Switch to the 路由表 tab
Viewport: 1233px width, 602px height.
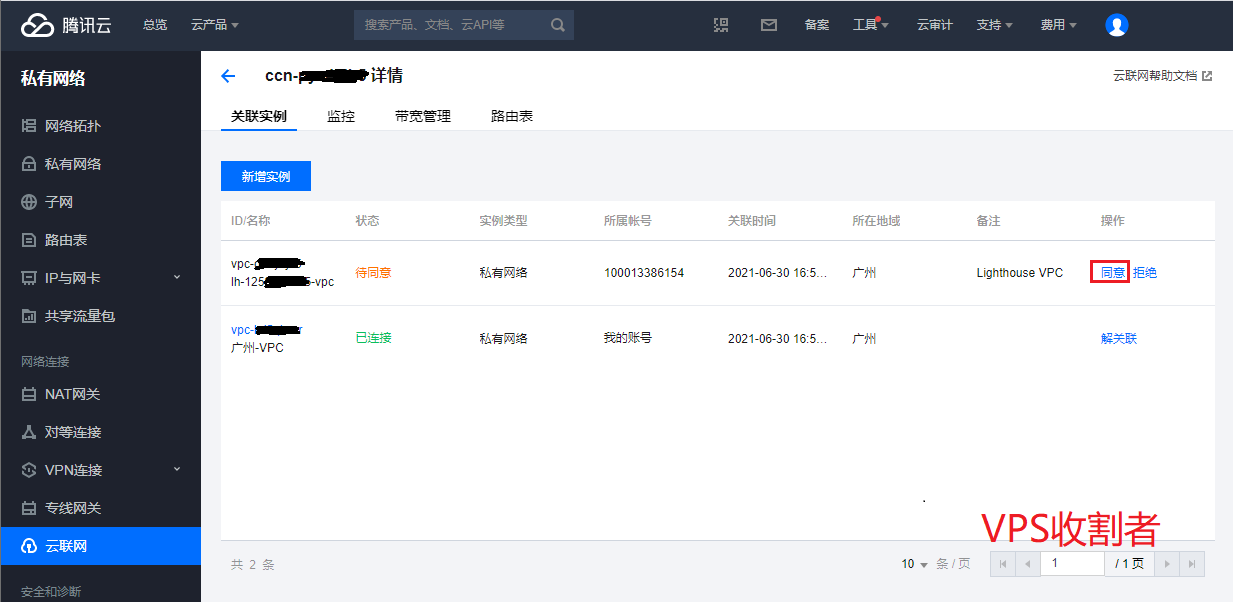[x=511, y=116]
